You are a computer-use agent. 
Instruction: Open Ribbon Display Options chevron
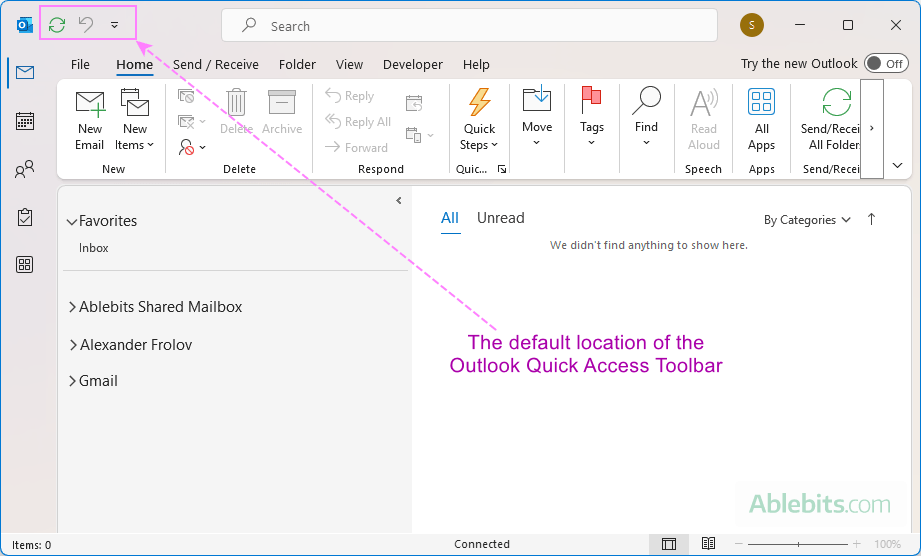tap(898, 166)
